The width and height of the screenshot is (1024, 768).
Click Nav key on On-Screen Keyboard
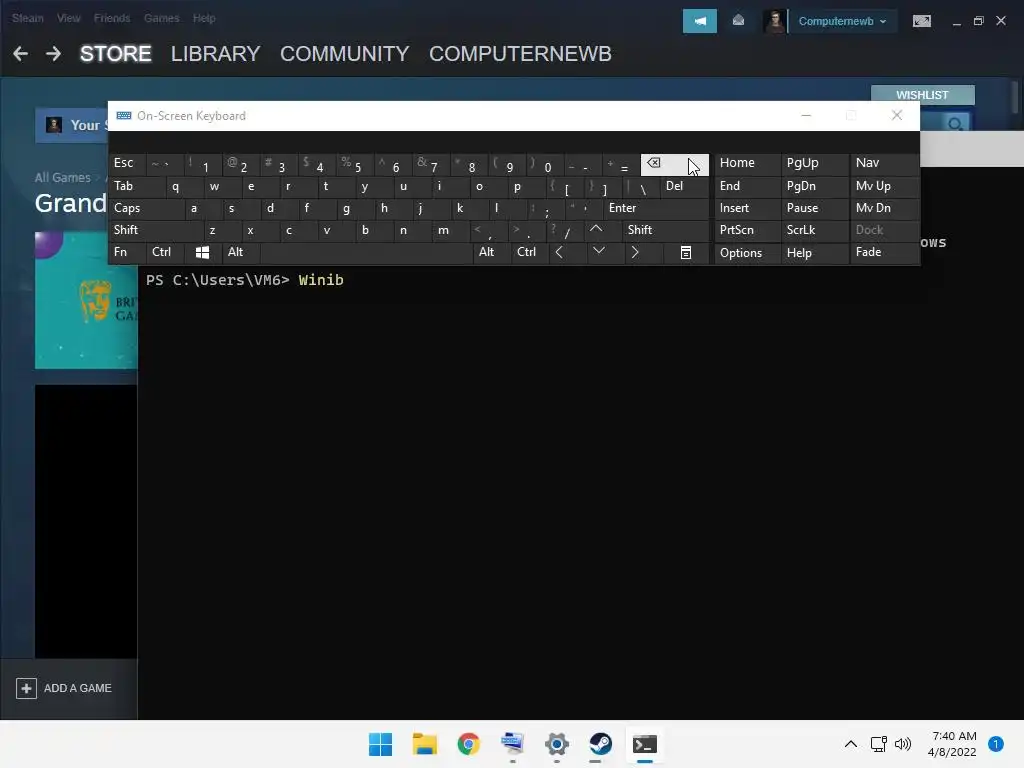[885, 163]
